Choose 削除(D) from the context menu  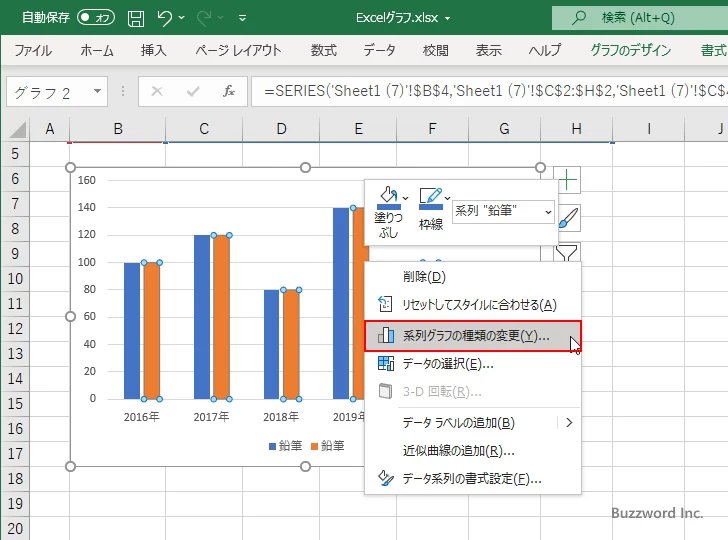(x=473, y=277)
